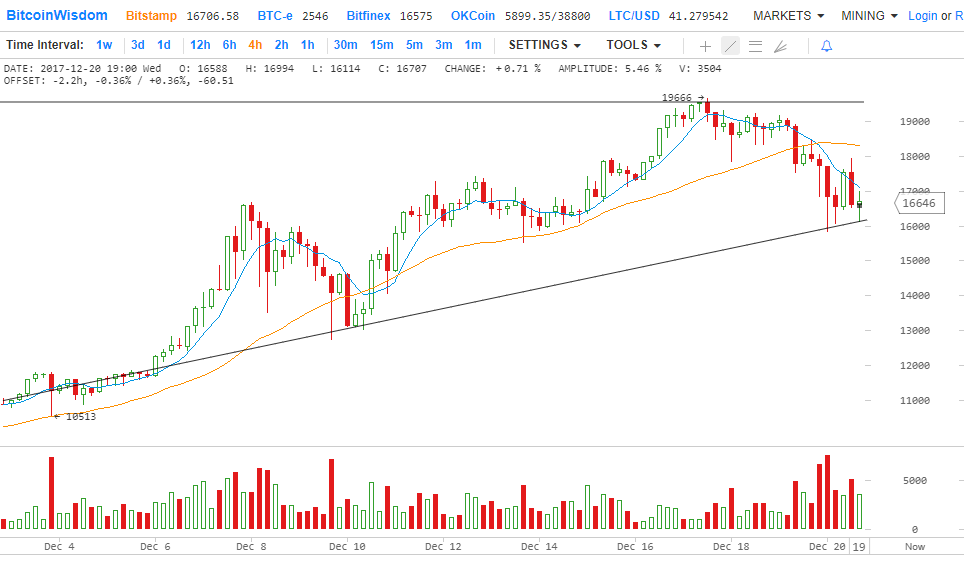The width and height of the screenshot is (964, 562).
Task: Select the 4h time interval
Action: 255,45
